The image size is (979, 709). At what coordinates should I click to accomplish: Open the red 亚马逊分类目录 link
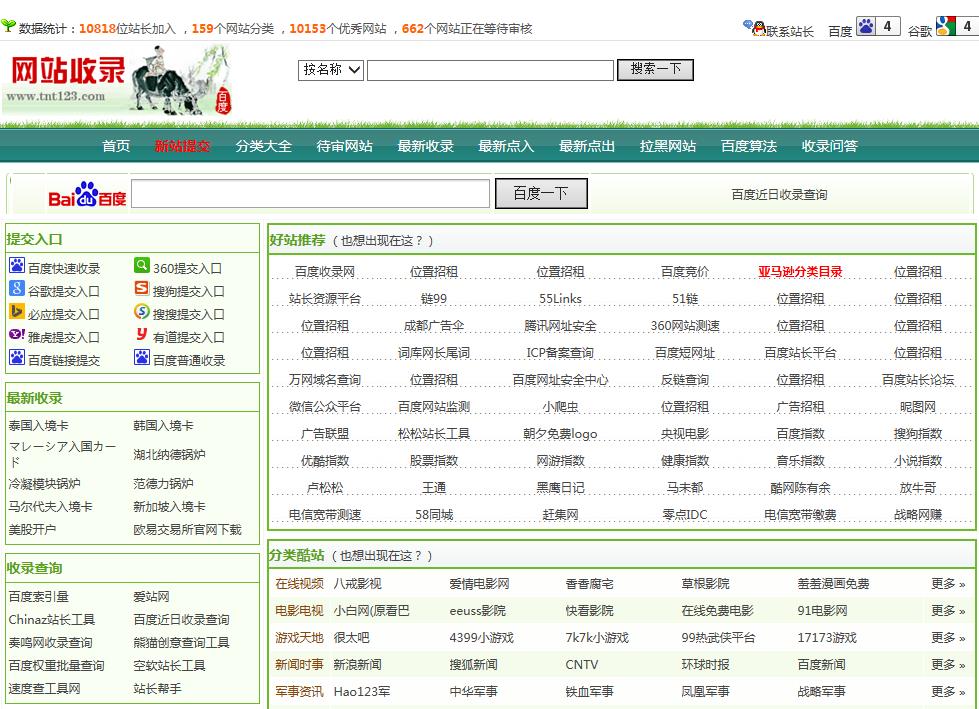(x=800, y=271)
